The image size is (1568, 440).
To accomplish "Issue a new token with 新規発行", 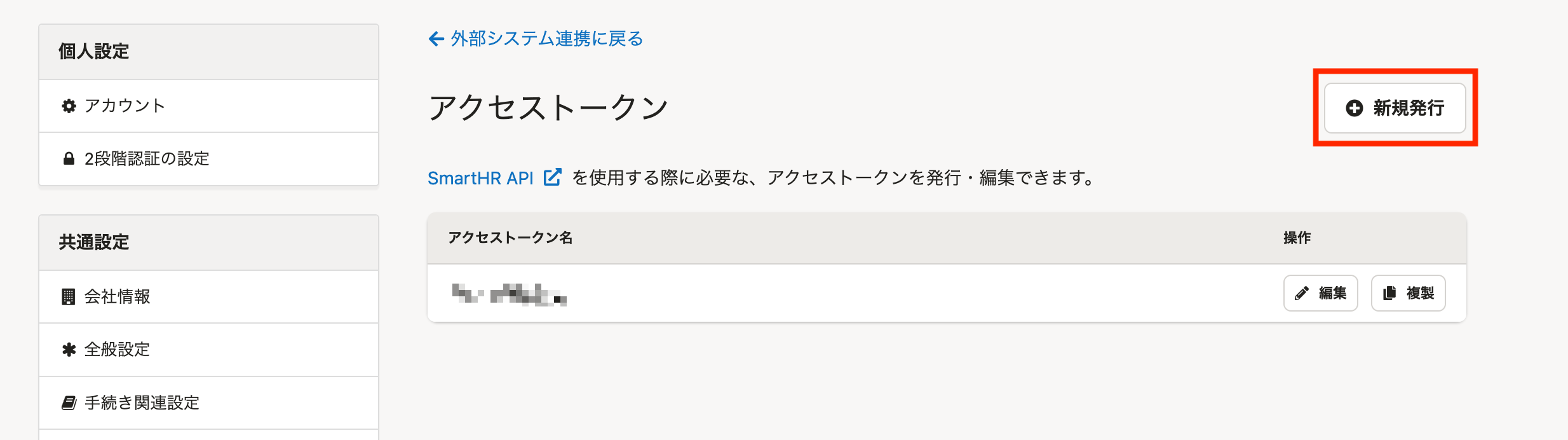I will coord(1395,108).
